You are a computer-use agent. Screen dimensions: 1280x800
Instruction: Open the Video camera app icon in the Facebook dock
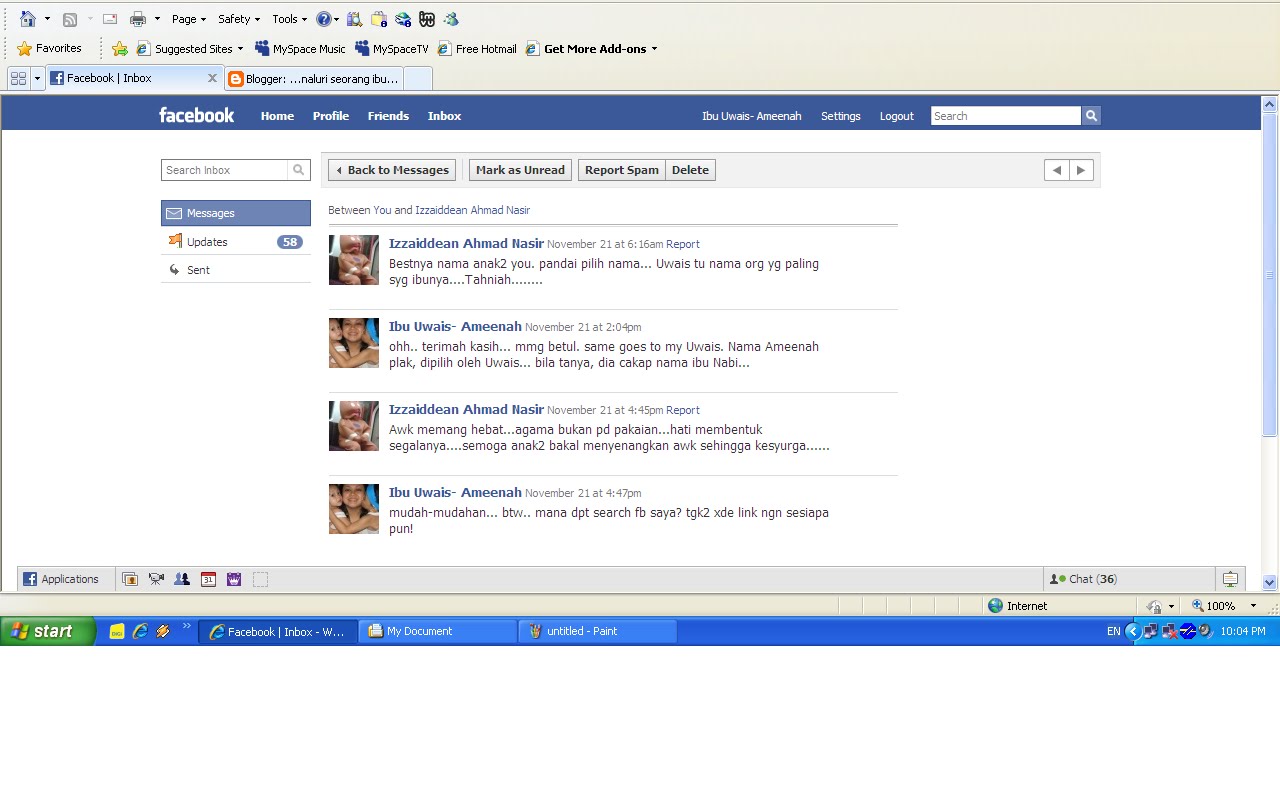click(156, 579)
